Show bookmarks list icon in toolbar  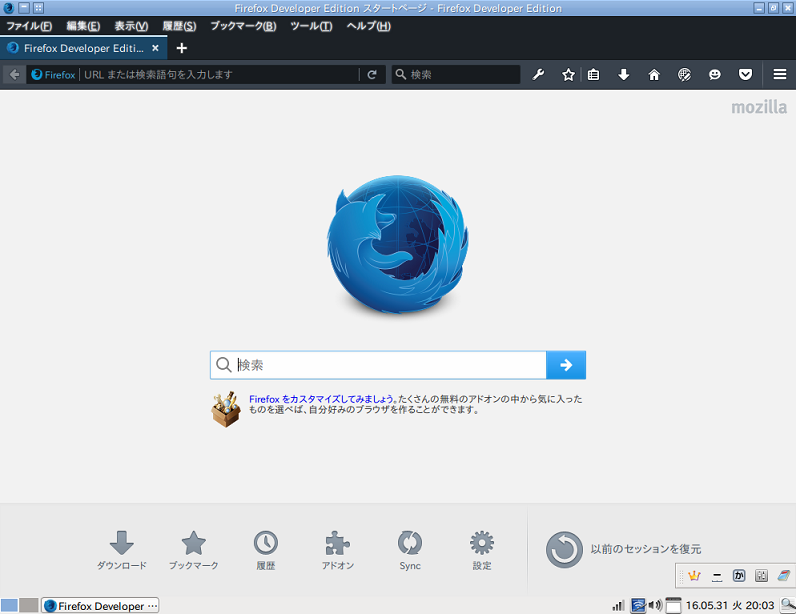pos(593,75)
